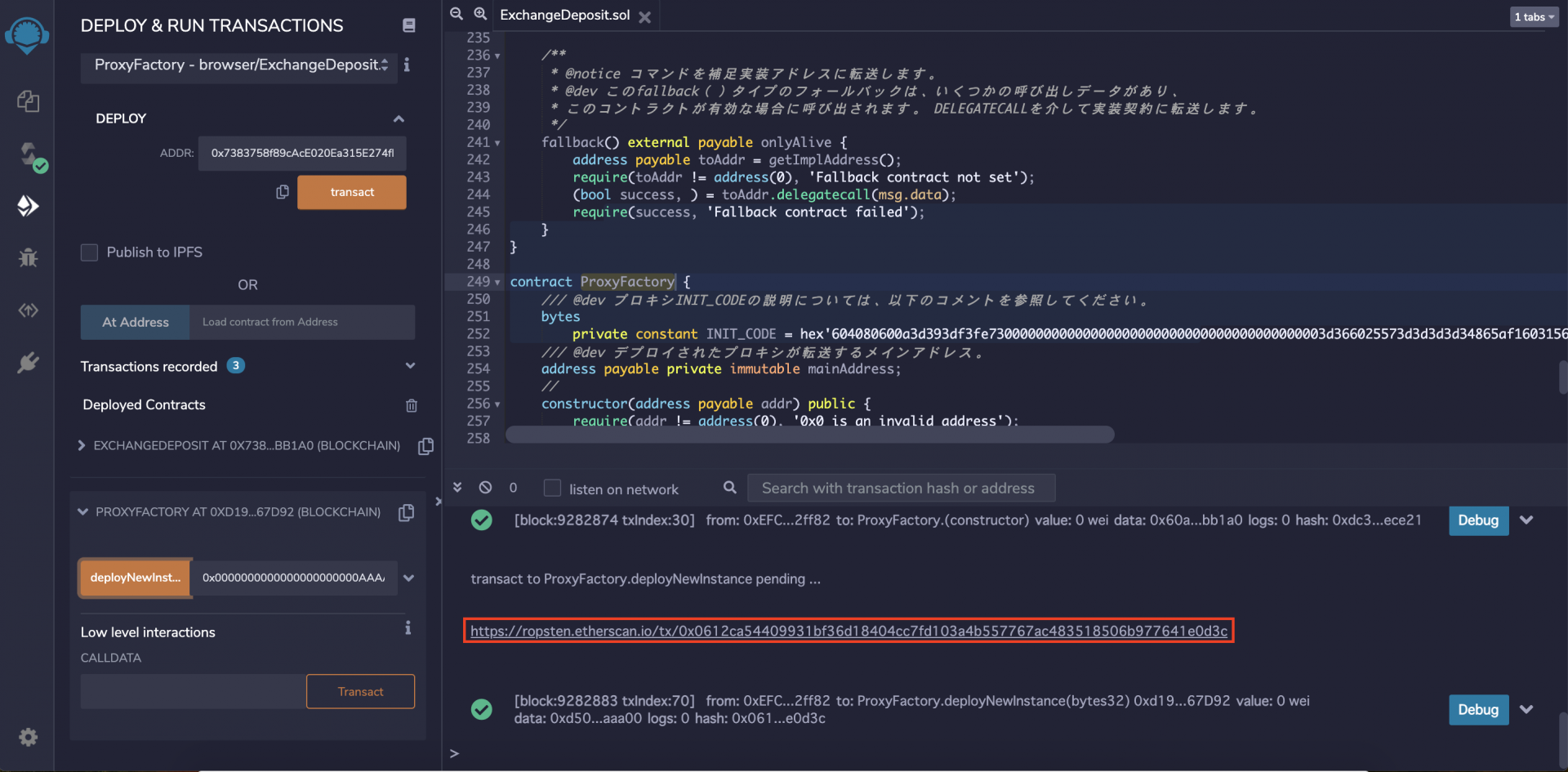Zoom in the editor font

(x=481, y=14)
